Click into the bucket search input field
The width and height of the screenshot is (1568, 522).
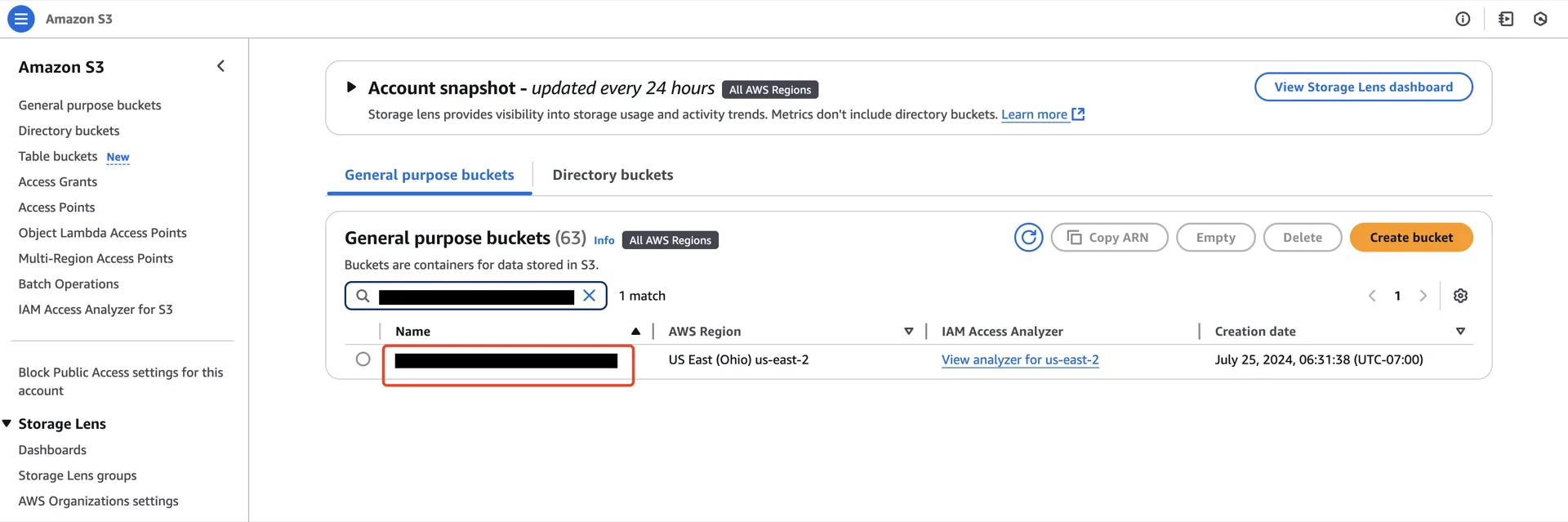(476, 297)
